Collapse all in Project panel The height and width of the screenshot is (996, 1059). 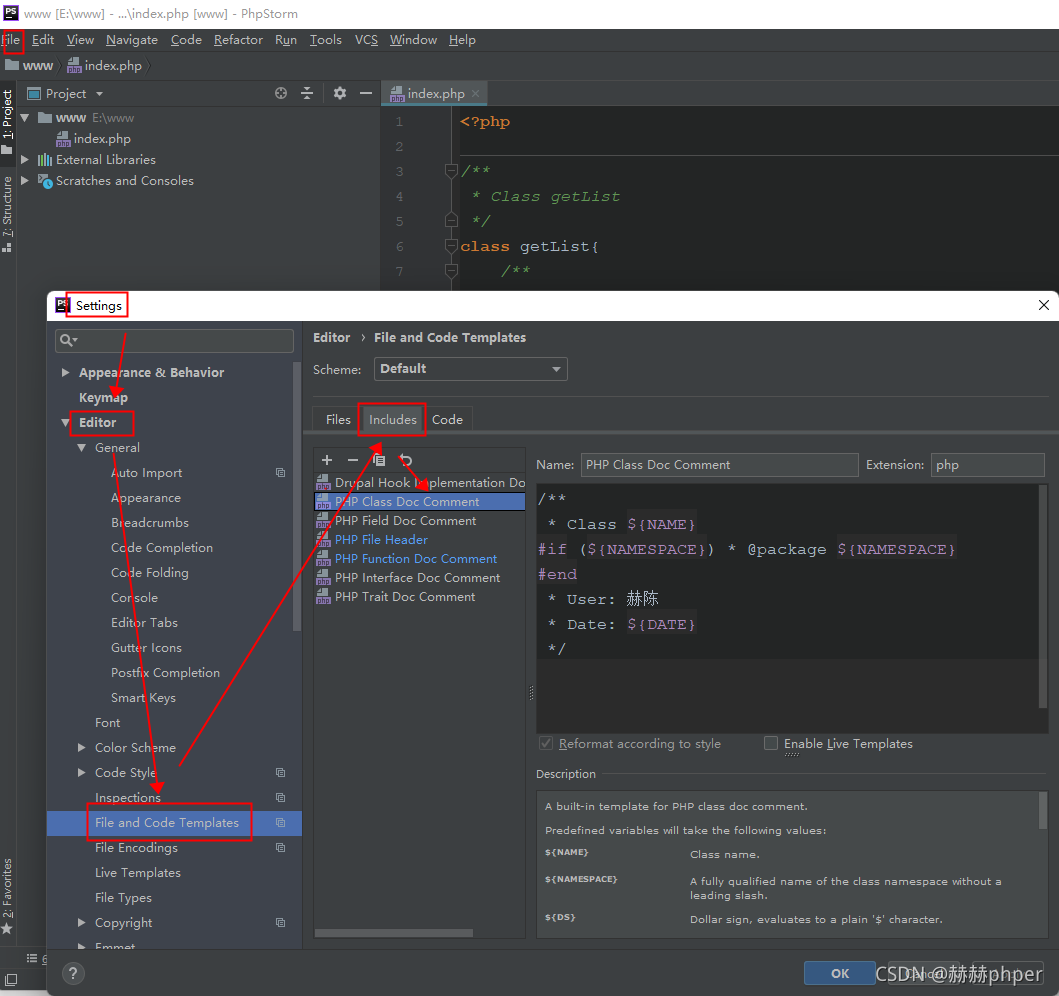(x=307, y=92)
